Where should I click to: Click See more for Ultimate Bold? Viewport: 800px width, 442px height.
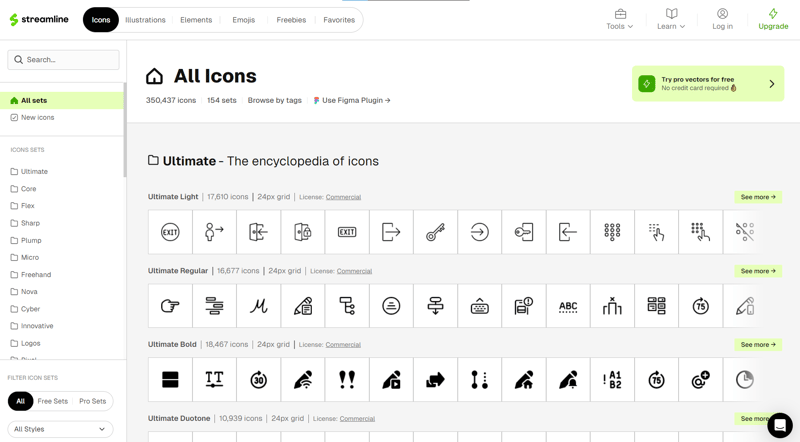(x=758, y=345)
